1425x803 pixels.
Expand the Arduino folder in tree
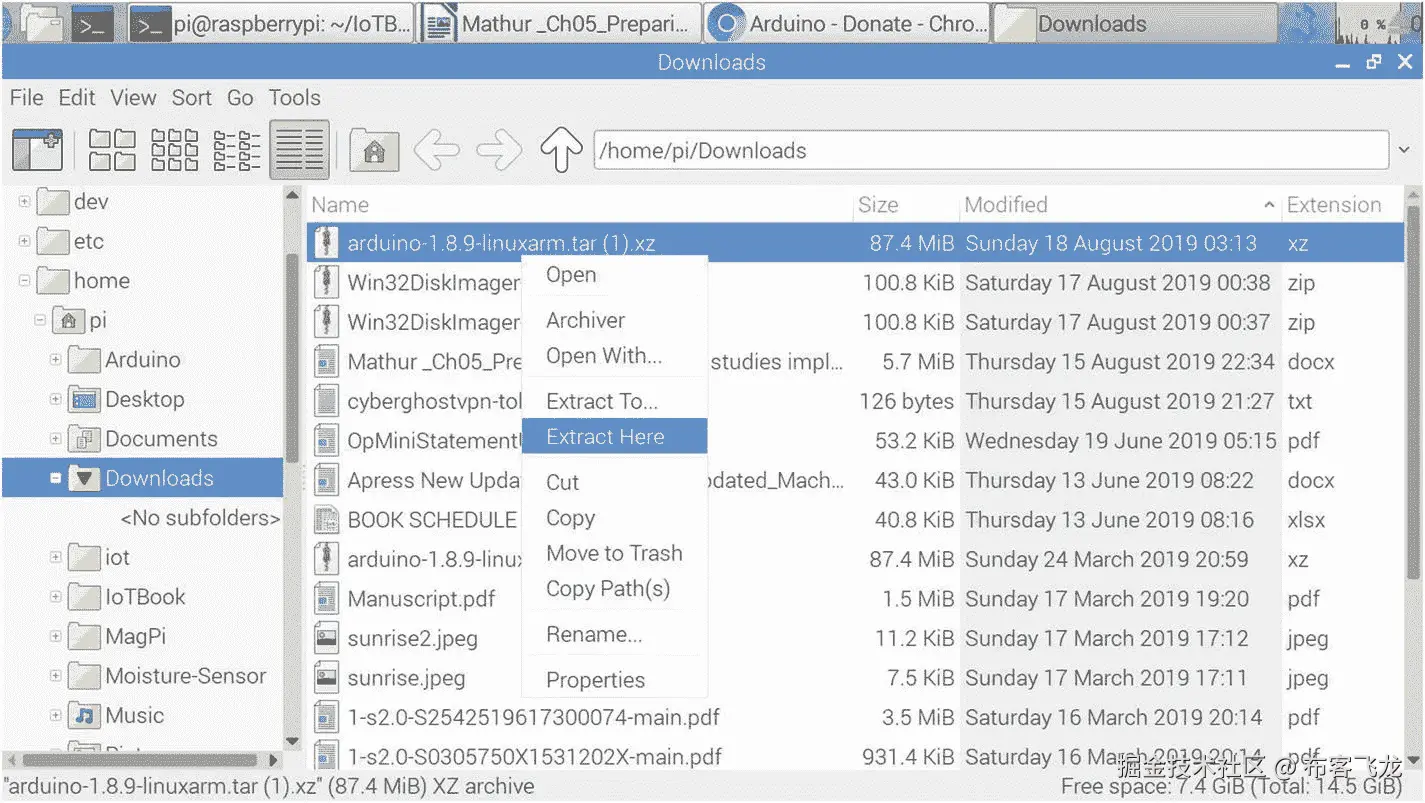[56, 360]
